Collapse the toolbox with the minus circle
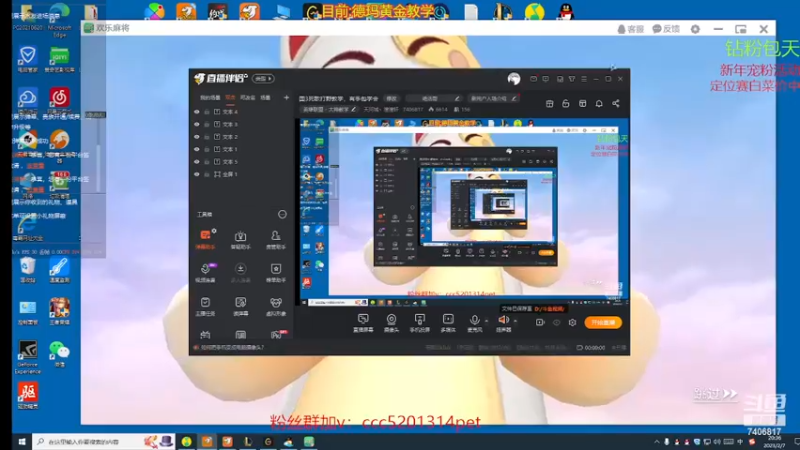 click(282, 214)
